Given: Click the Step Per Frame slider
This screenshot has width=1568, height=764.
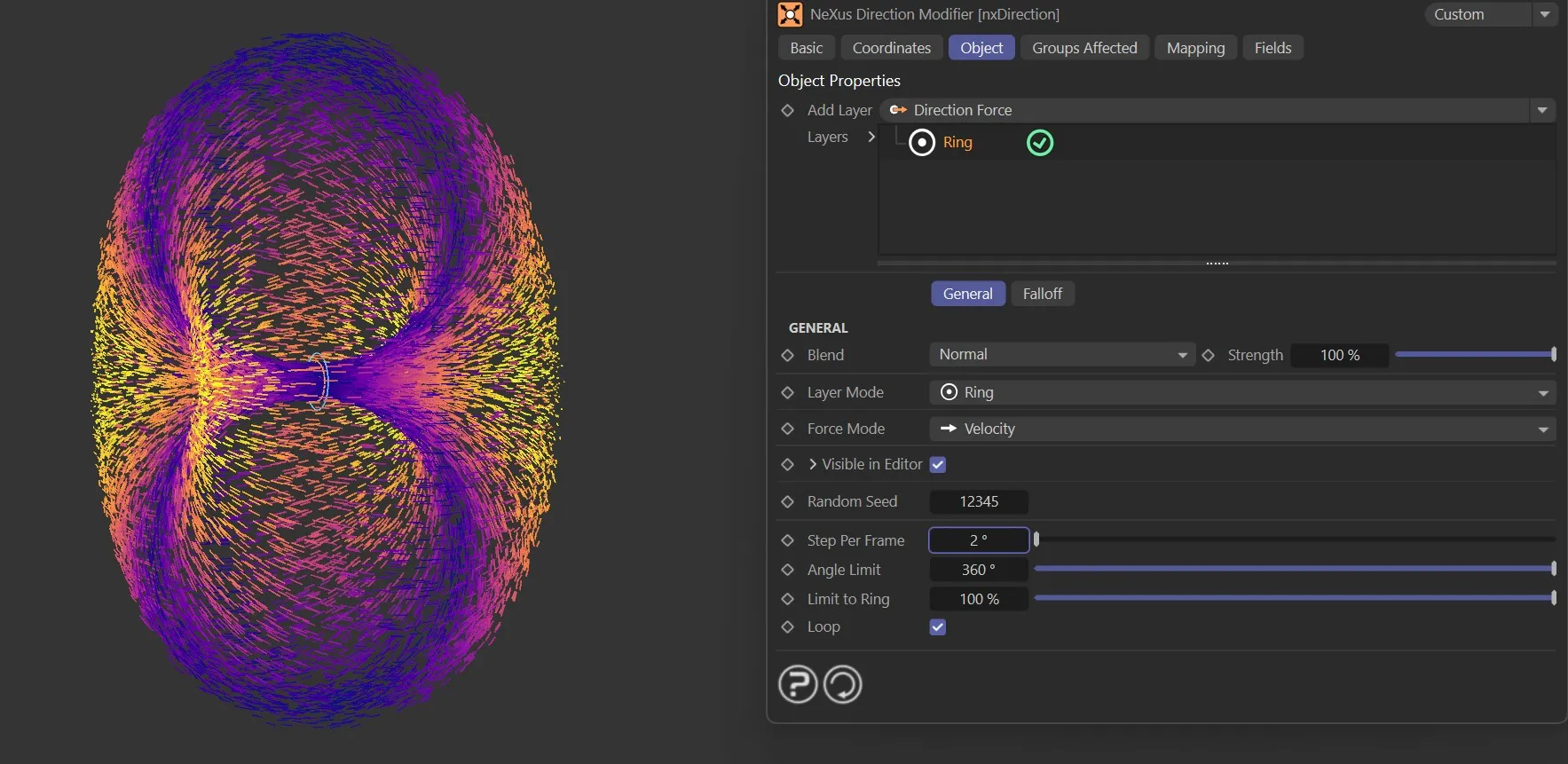Looking at the screenshot, I should click(x=1295, y=540).
